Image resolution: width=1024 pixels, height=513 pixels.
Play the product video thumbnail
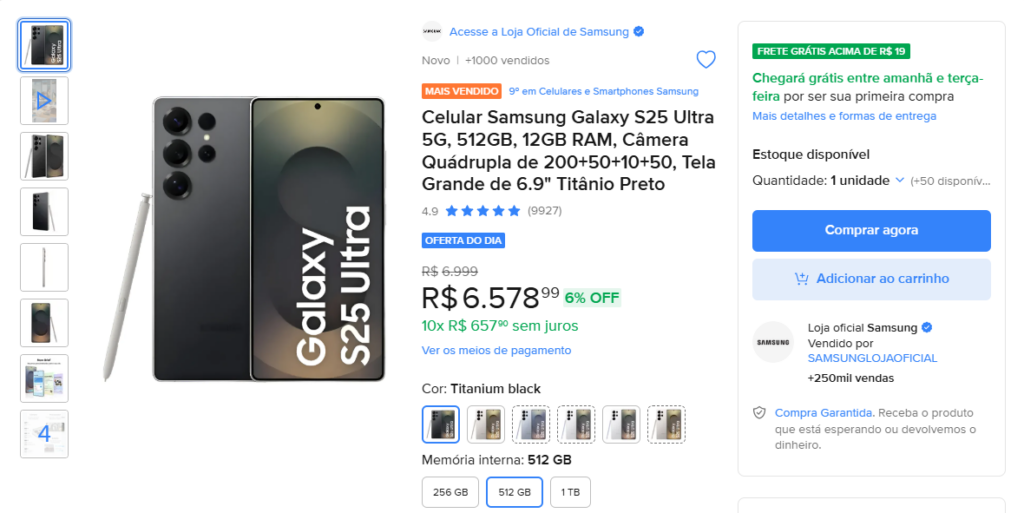point(44,101)
